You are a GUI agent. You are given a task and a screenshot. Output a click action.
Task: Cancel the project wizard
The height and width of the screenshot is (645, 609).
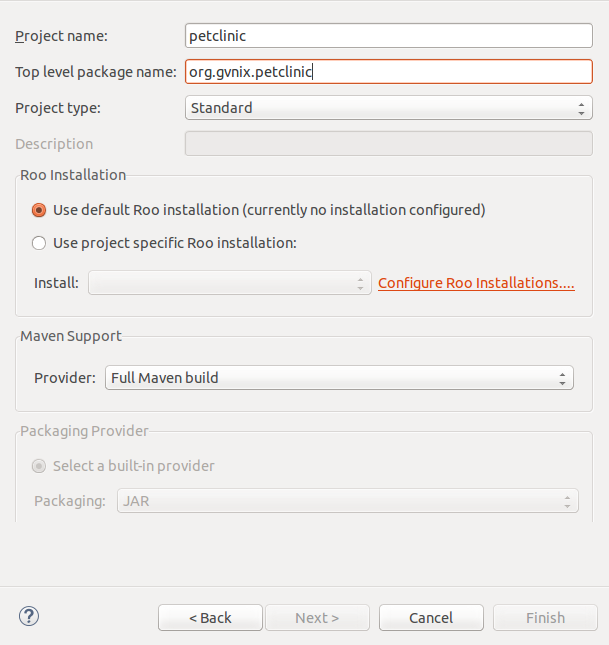tap(431, 618)
